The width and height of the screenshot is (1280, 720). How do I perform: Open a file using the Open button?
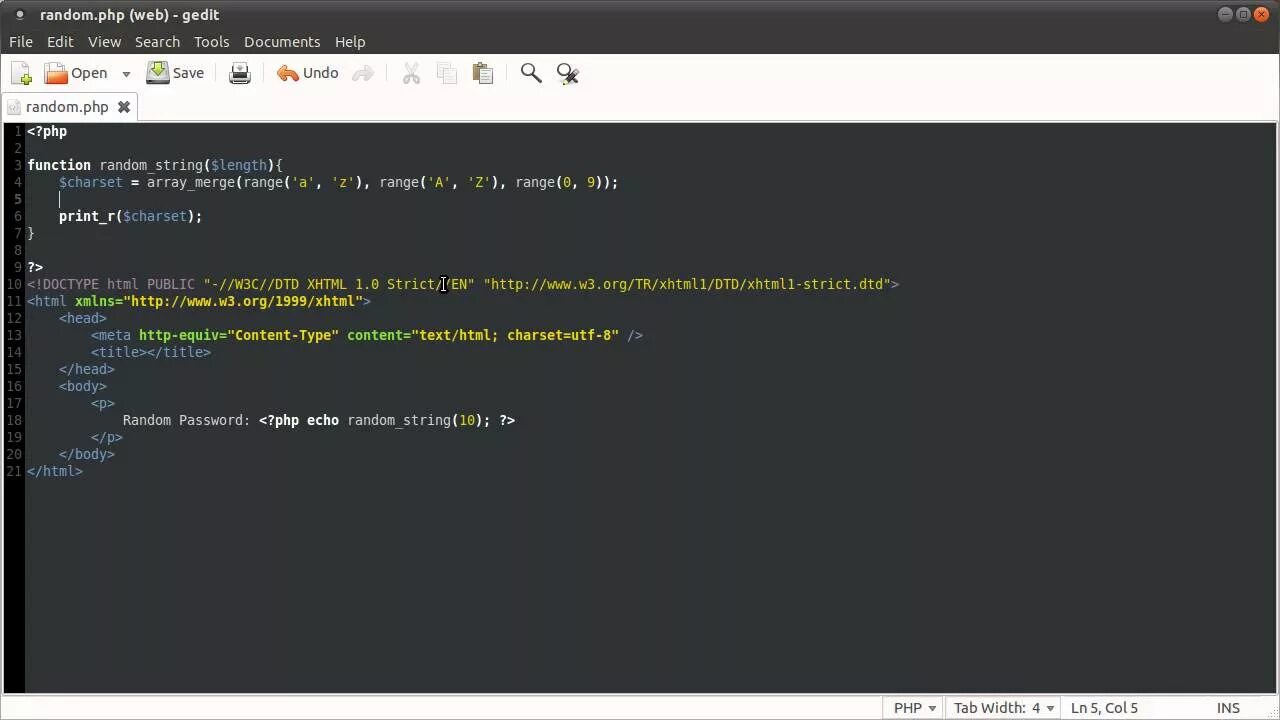(x=76, y=73)
